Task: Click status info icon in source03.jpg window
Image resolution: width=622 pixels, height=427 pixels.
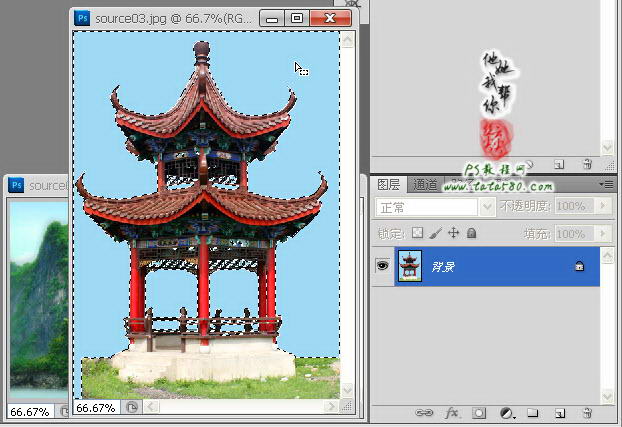Action: click(132, 407)
